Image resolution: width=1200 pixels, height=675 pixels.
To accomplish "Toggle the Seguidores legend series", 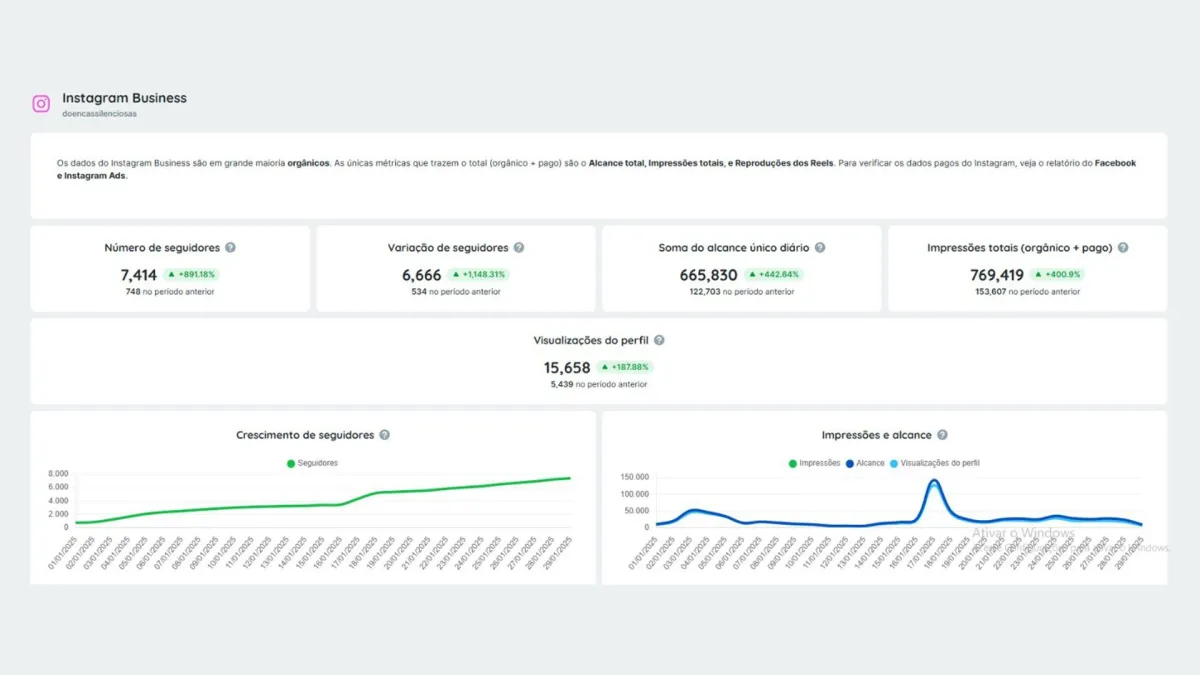I will [312, 463].
